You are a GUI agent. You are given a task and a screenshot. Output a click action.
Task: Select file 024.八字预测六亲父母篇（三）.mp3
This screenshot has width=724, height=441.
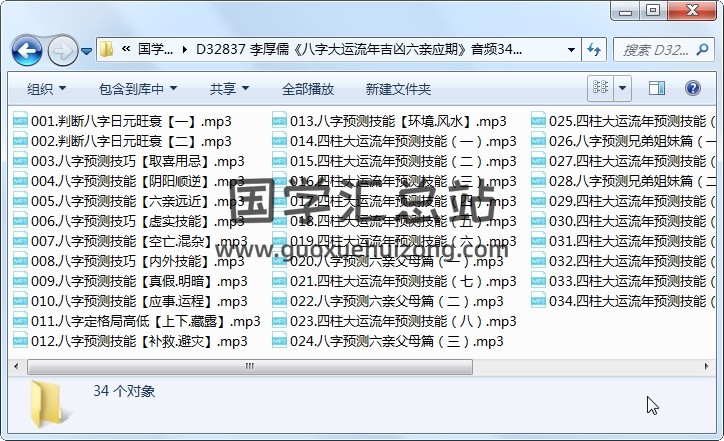[x=396, y=341]
